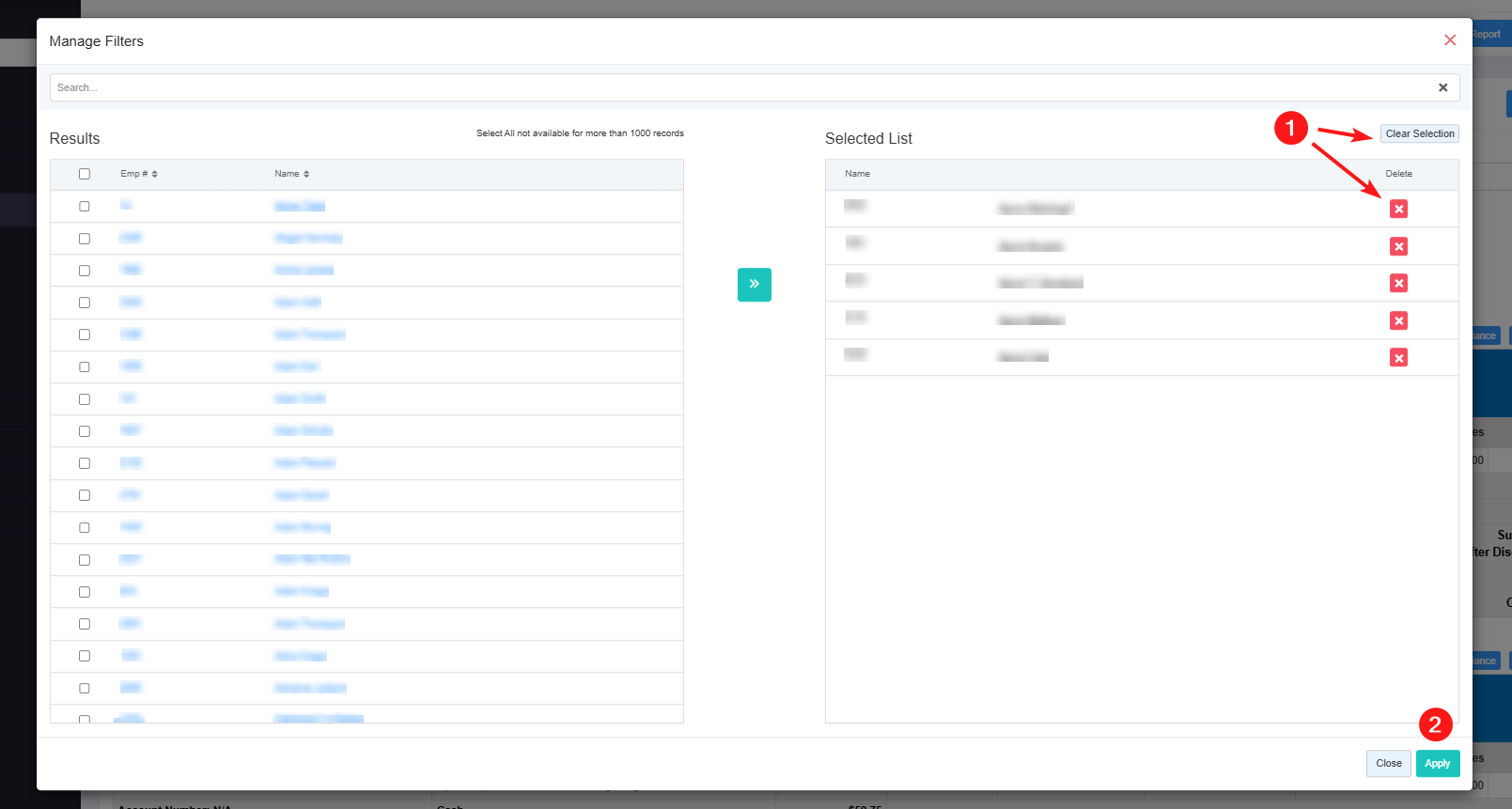Apply the selected filters
1512x809 pixels.
(1437, 763)
